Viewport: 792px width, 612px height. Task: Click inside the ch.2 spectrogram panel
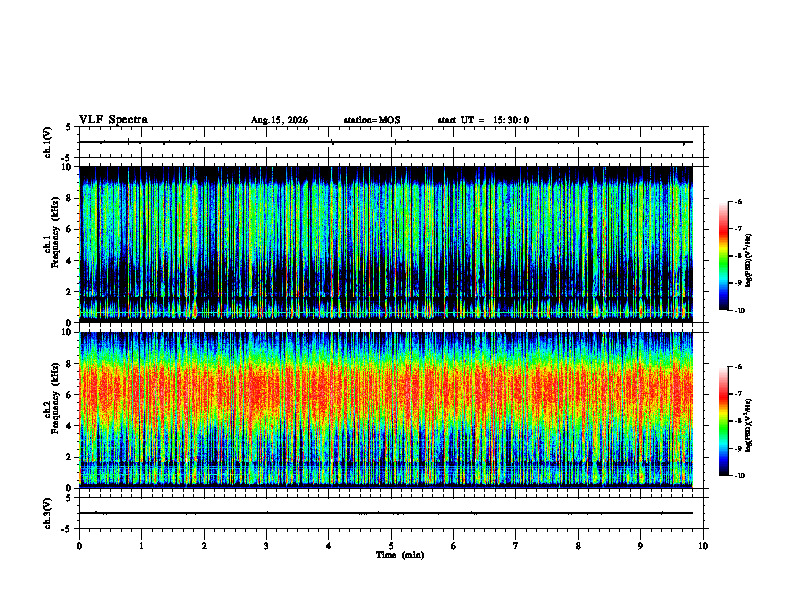(x=386, y=410)
